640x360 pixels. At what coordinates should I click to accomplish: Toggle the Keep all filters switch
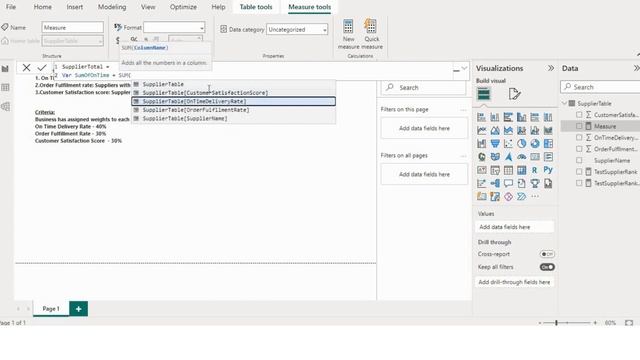[x=547, y=267]
